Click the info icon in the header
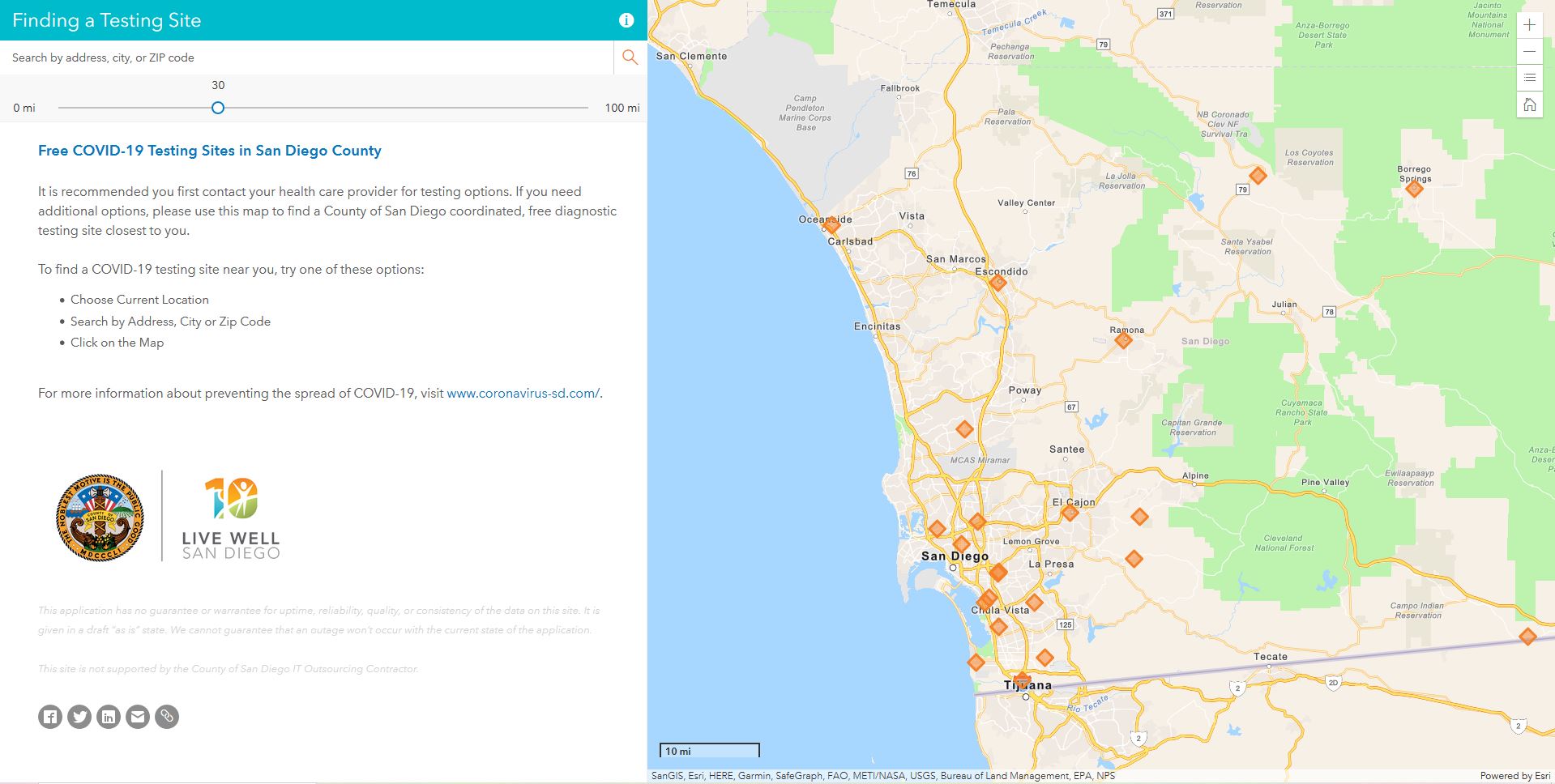Image resolution: width=1555 pixels, height=784 pixels. click(626, 21)
